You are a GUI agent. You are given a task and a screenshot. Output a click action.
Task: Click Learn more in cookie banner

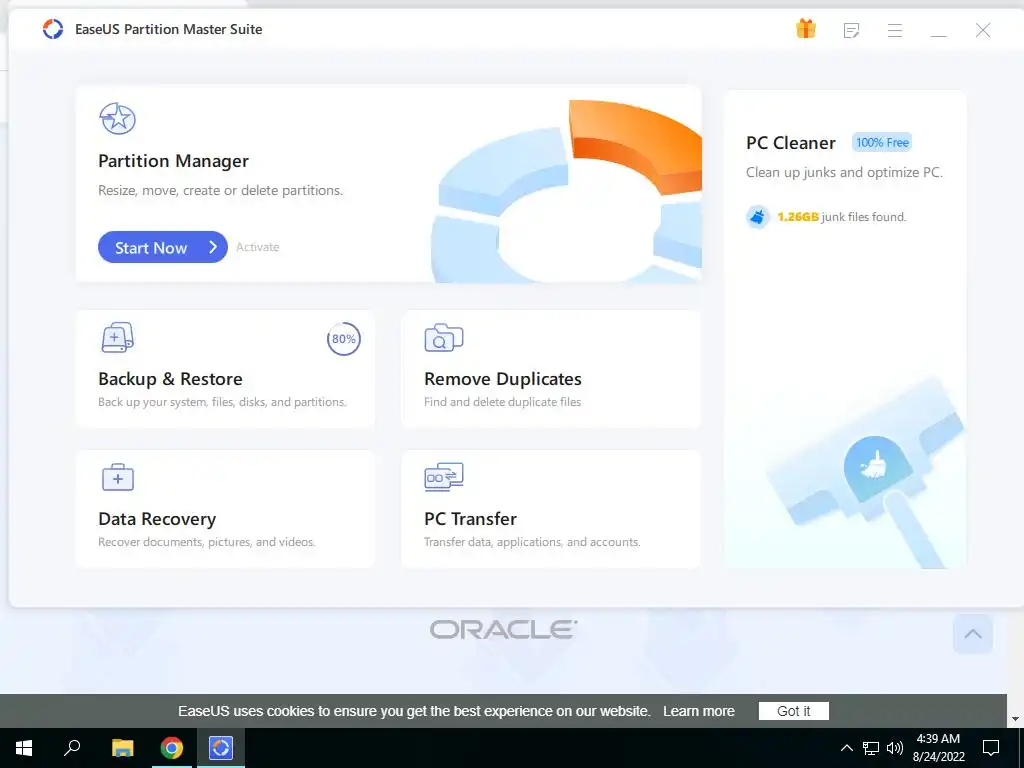coord(698,711)
